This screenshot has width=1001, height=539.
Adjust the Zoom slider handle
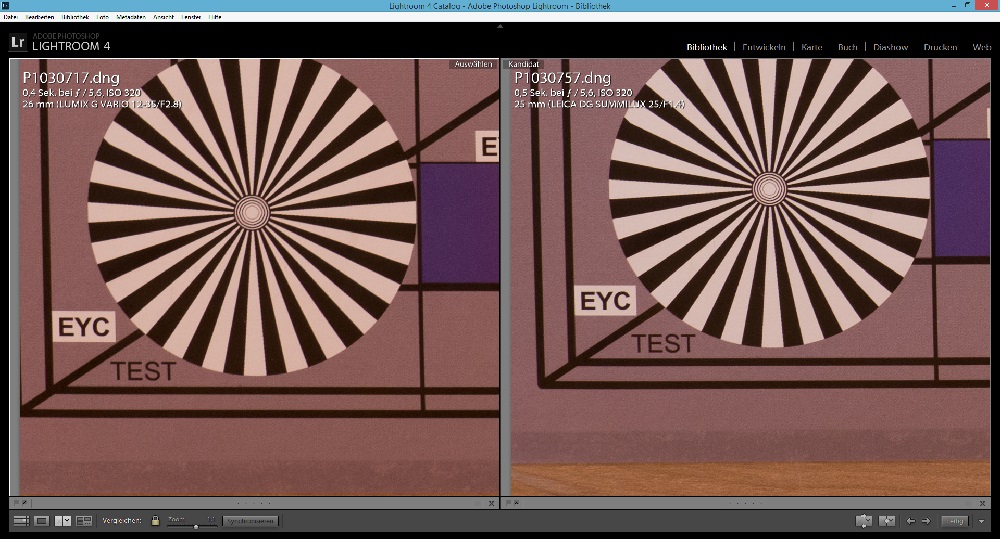[196, 526]
